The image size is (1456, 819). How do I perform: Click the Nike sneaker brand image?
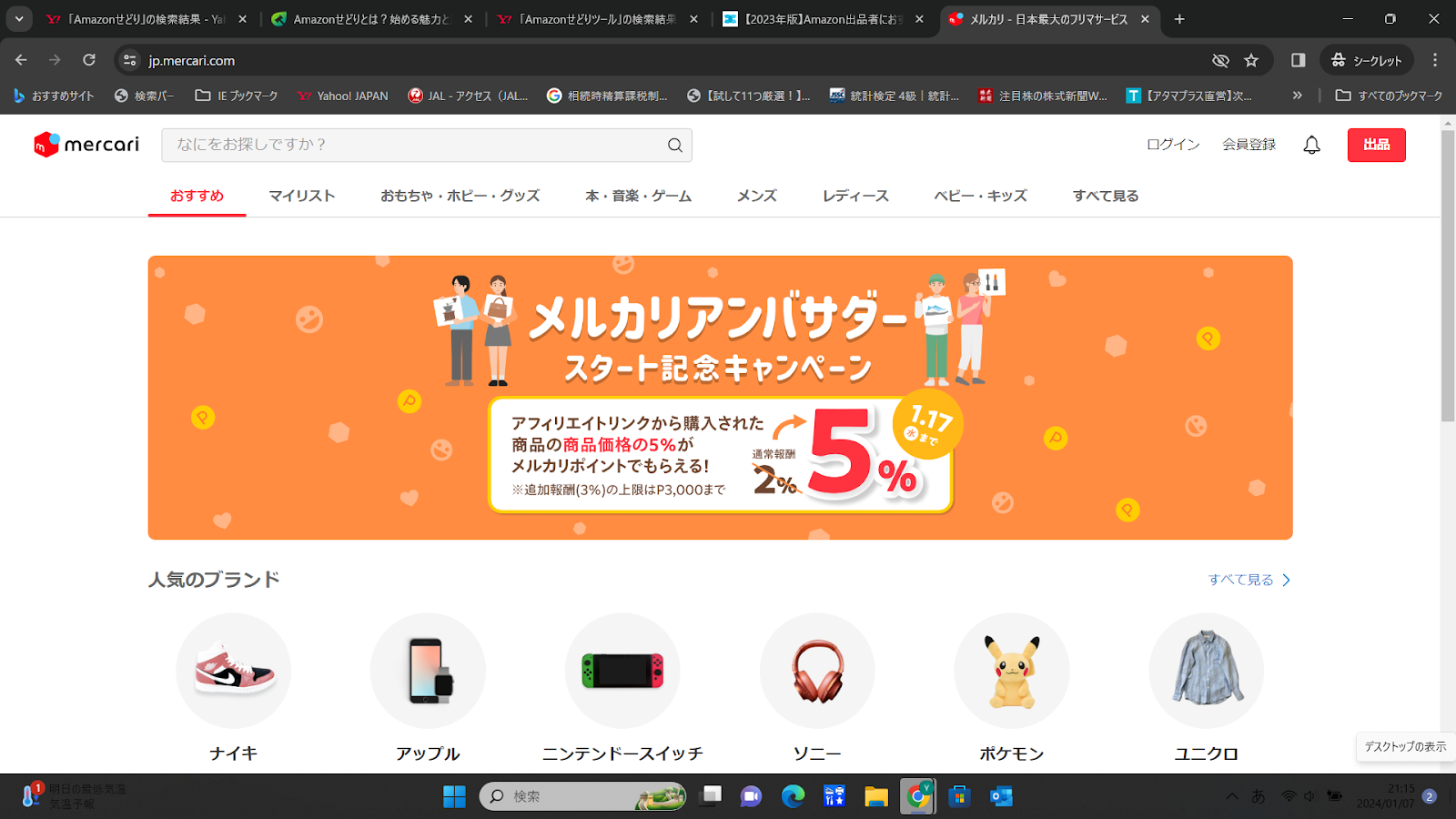coord(234,671)
